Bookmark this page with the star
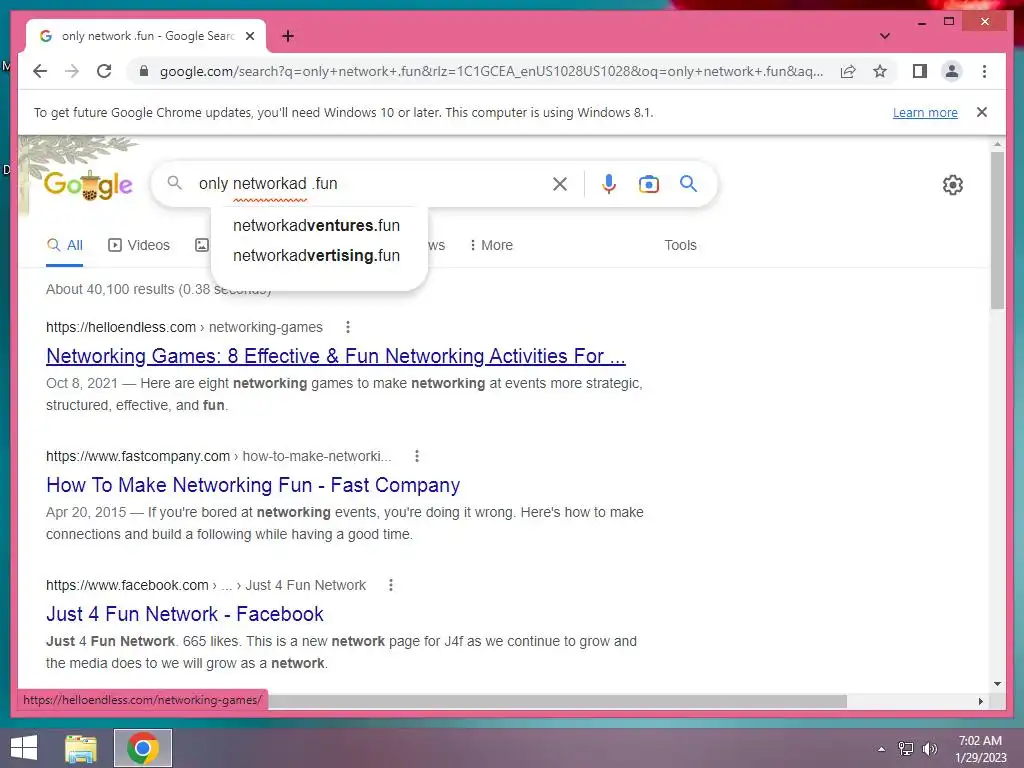Image resolution: width=1024 pixels, height=768 pixels. click(880, 71)
